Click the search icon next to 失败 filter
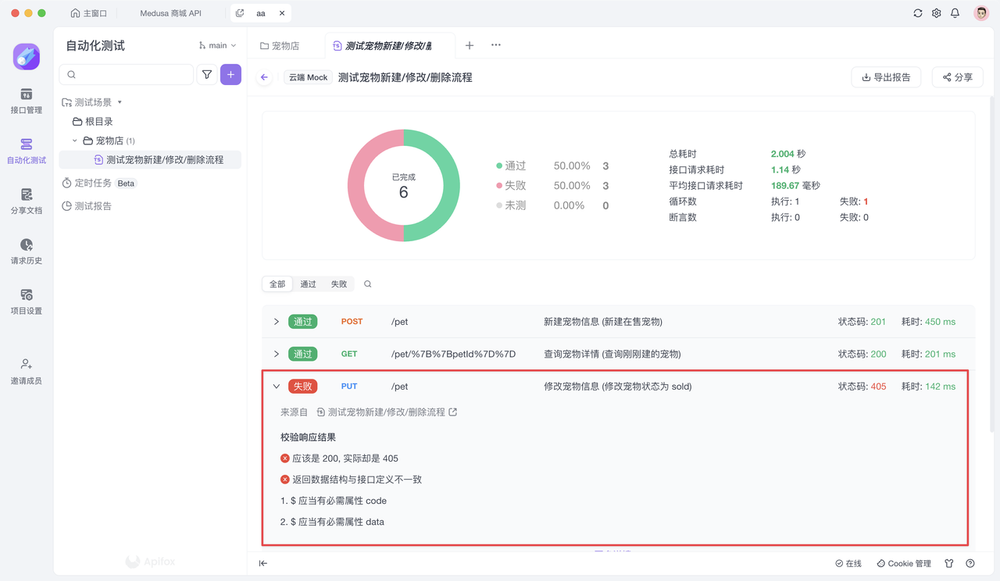 pos(368,284)
